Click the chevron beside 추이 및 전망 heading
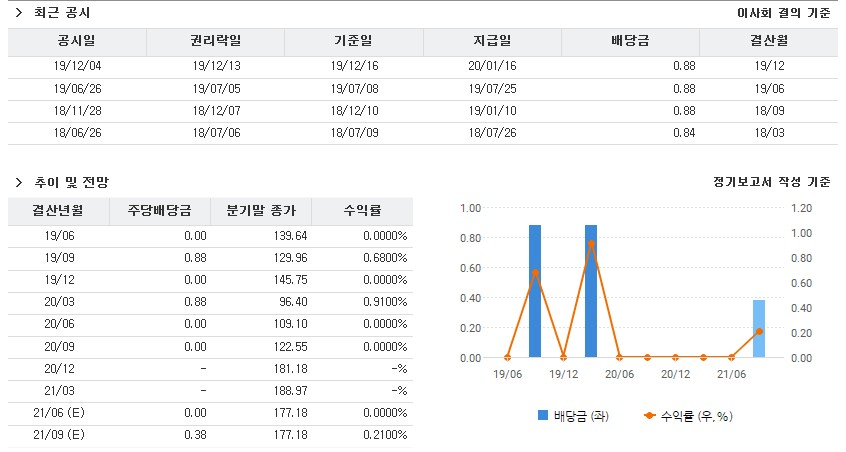 pos(19,182)
